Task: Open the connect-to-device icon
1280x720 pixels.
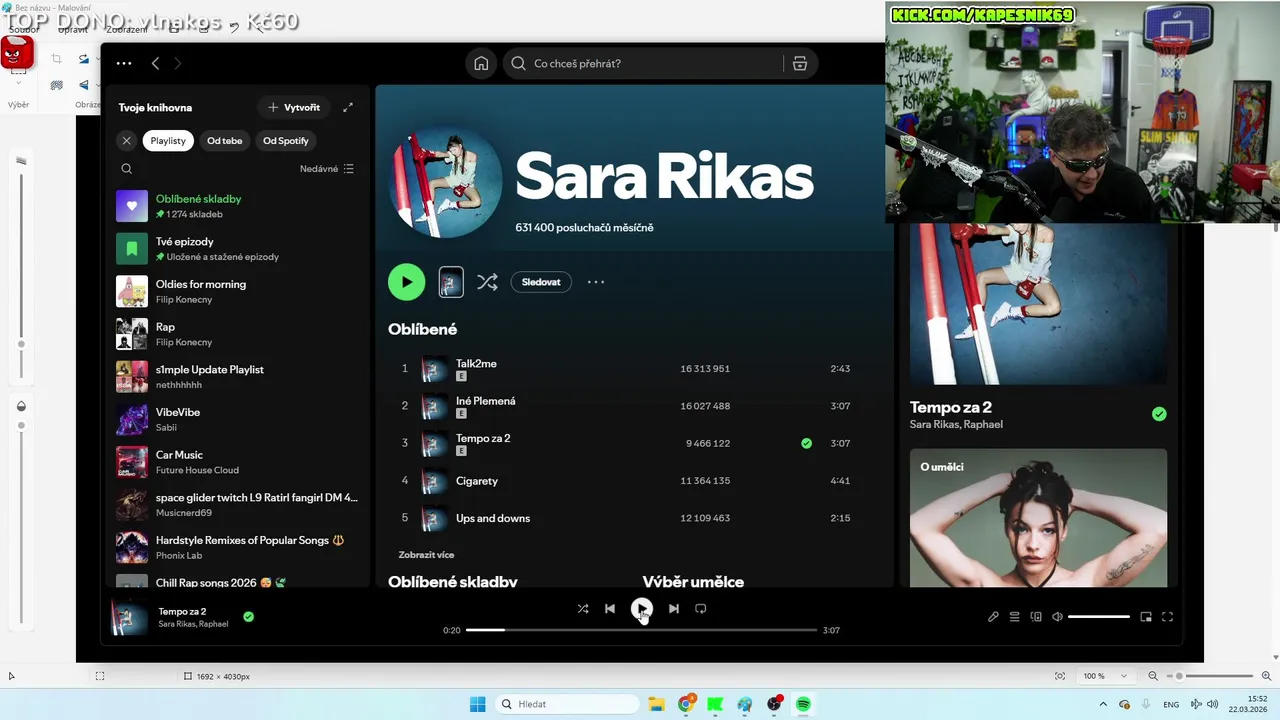Action: point(1036,617)
